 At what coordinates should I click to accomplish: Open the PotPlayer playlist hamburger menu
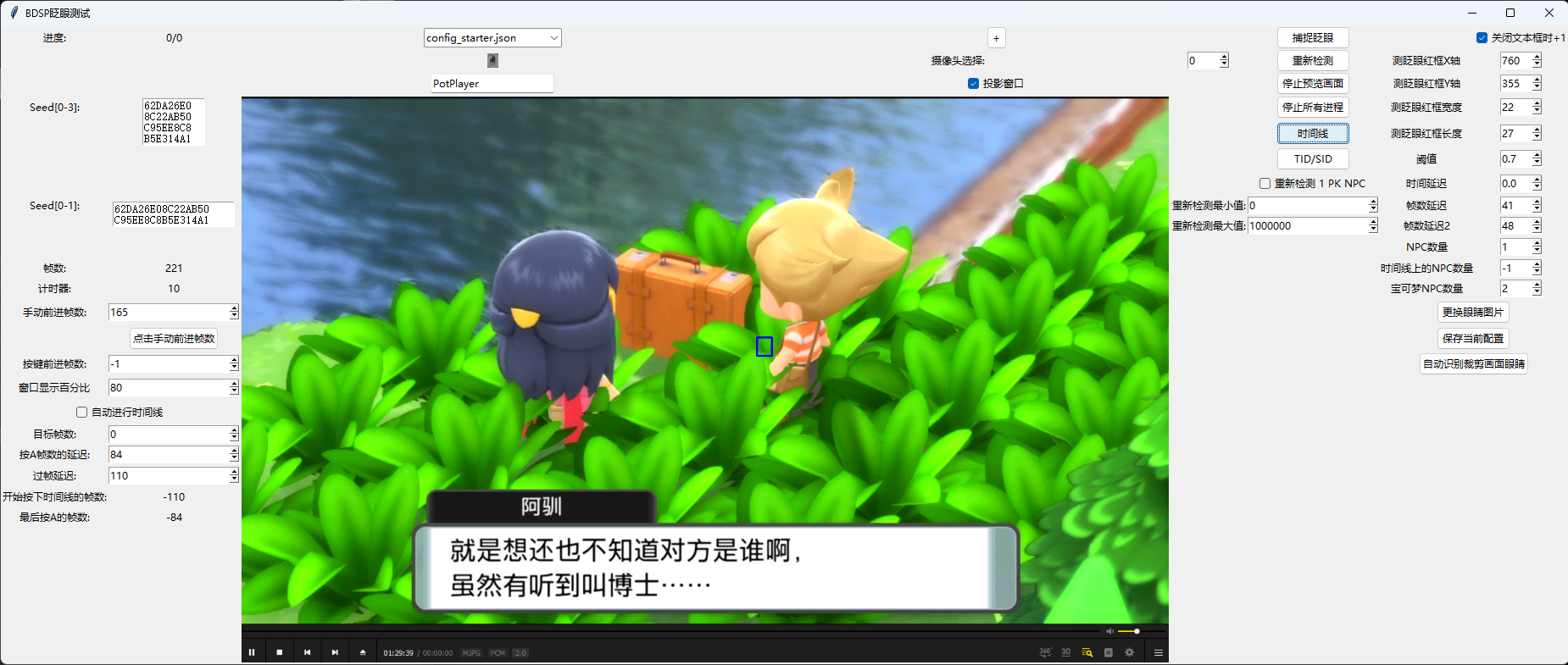[1158, 652]
